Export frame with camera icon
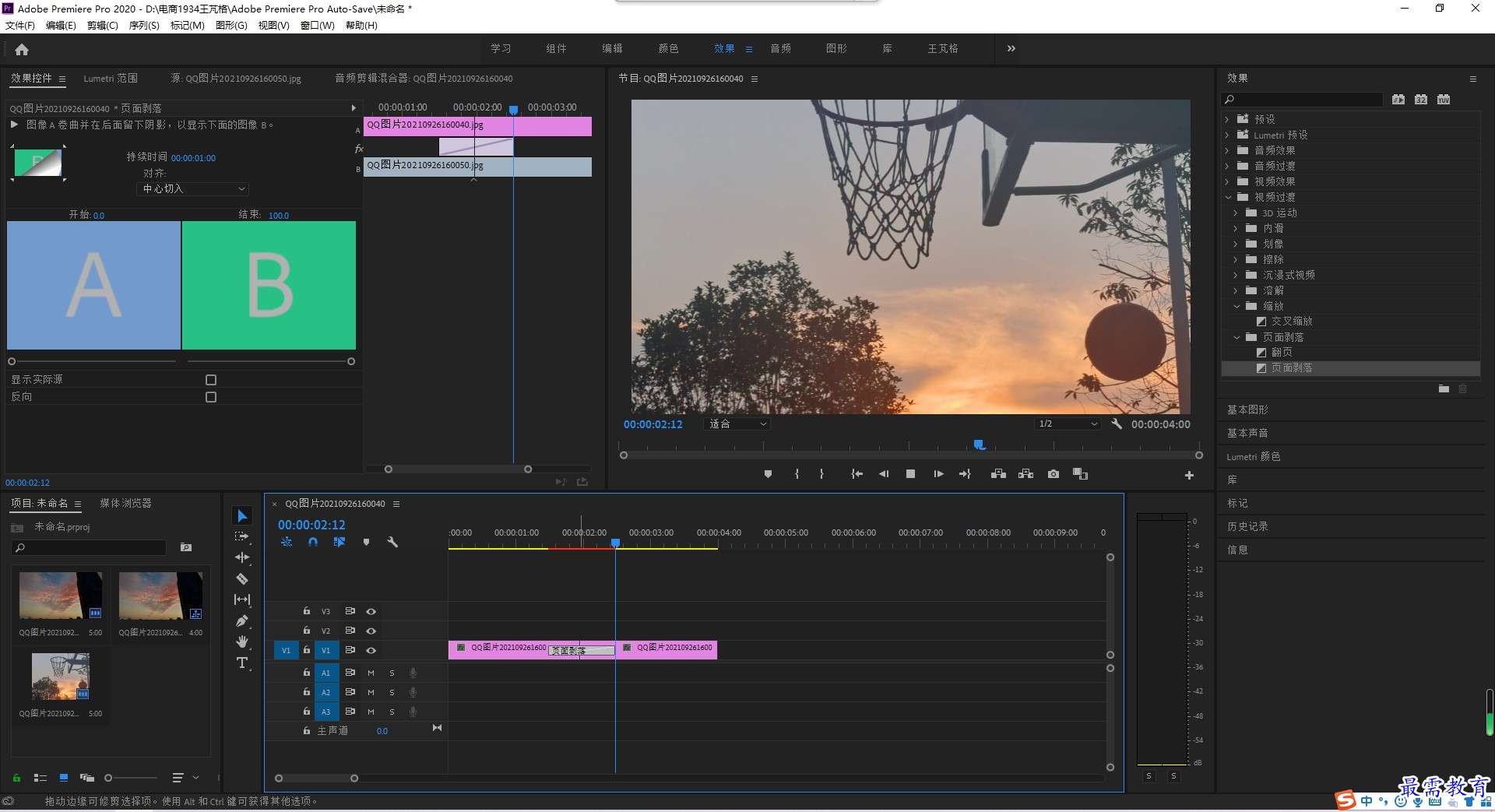 click(1054, 474)
